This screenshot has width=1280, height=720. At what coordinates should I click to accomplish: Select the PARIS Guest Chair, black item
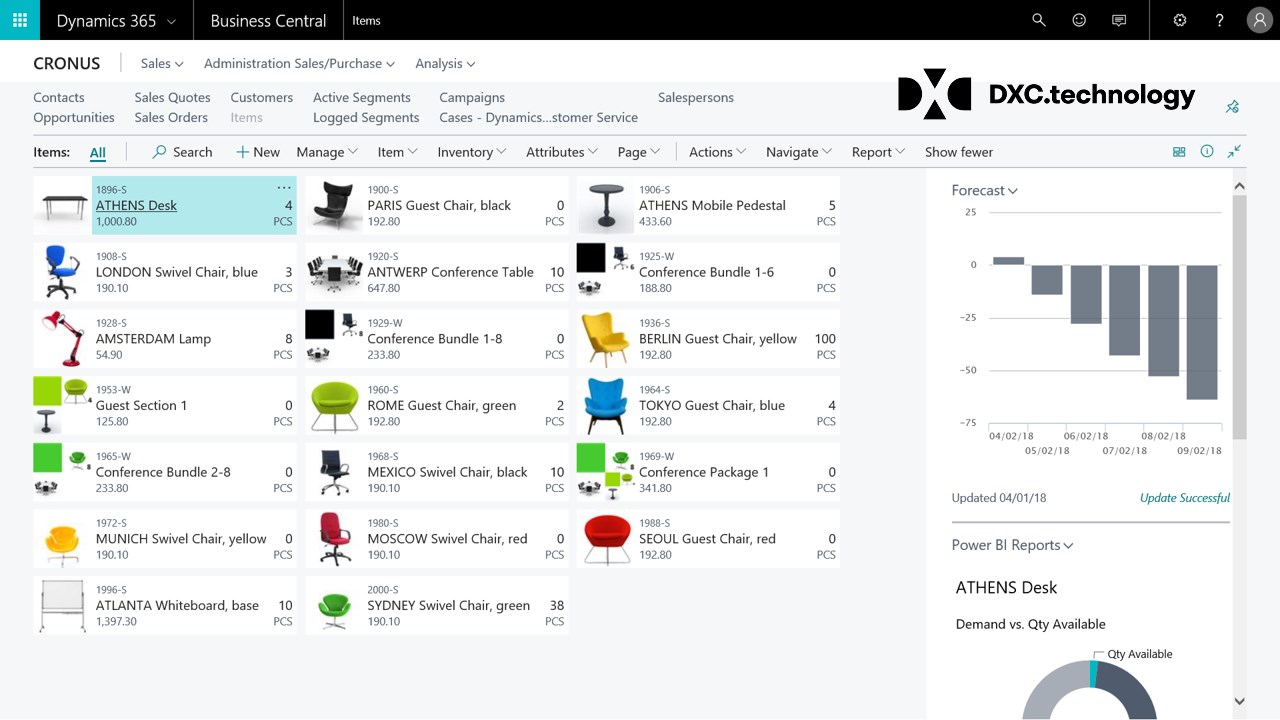click(x=437, y=205)
